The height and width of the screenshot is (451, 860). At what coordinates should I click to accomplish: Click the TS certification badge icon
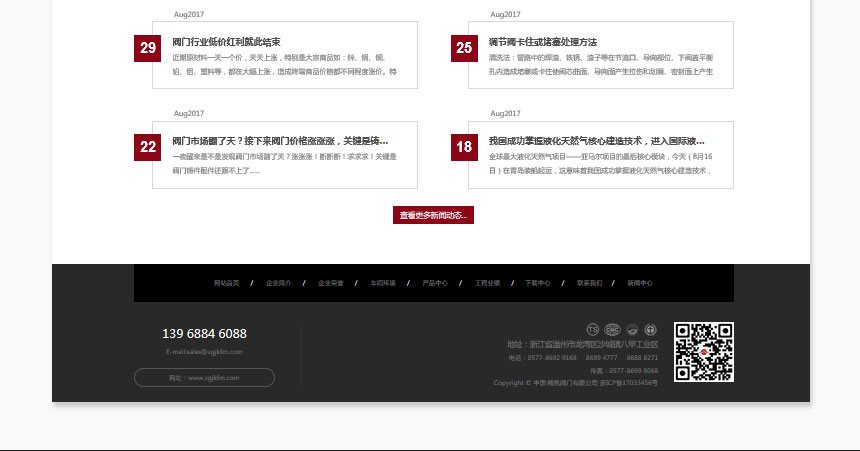tap(592, 330)
